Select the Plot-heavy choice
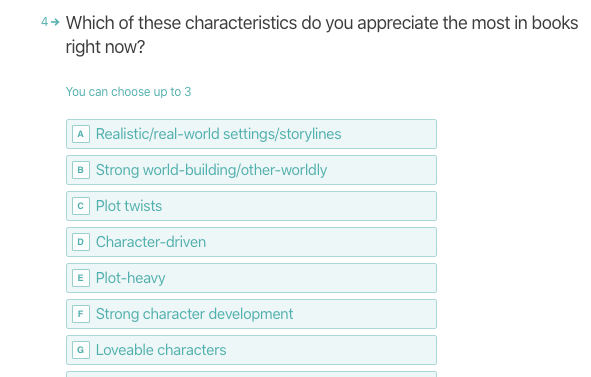Screen dimensions: 591x377 (x=251, y=278)
